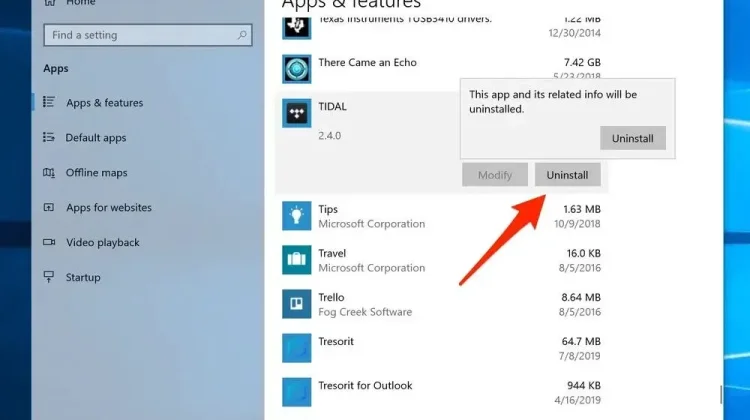
Task: Click the Tips lightbulb icon
Action: 297,216
